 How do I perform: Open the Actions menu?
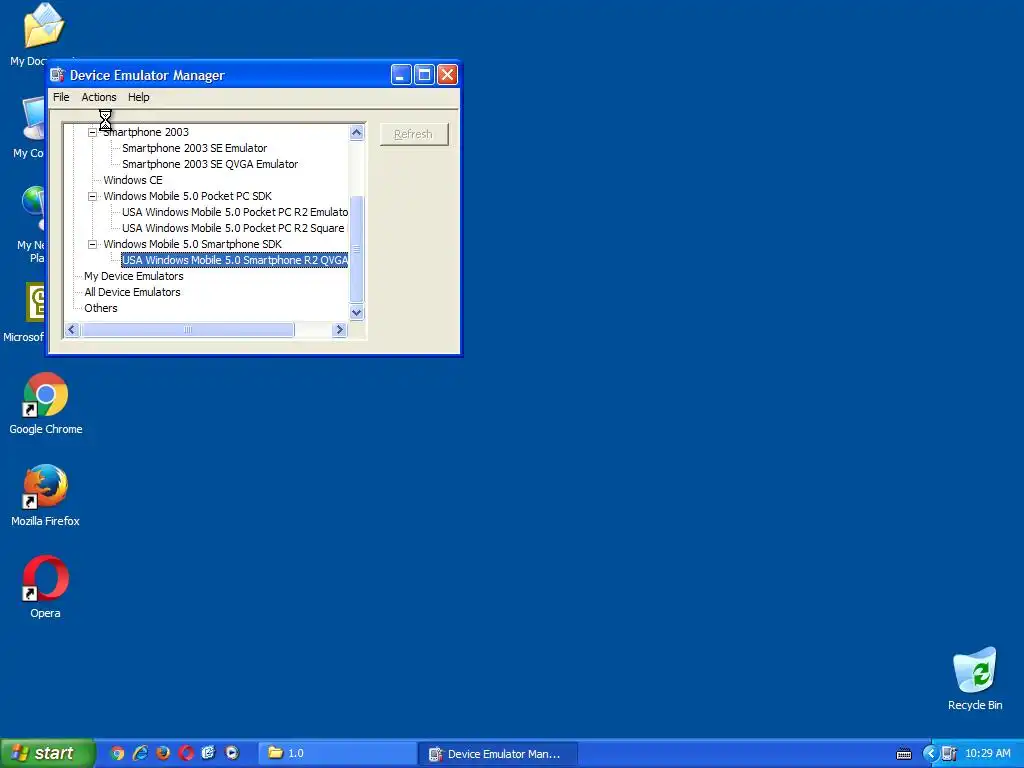(x=99, y=97)
